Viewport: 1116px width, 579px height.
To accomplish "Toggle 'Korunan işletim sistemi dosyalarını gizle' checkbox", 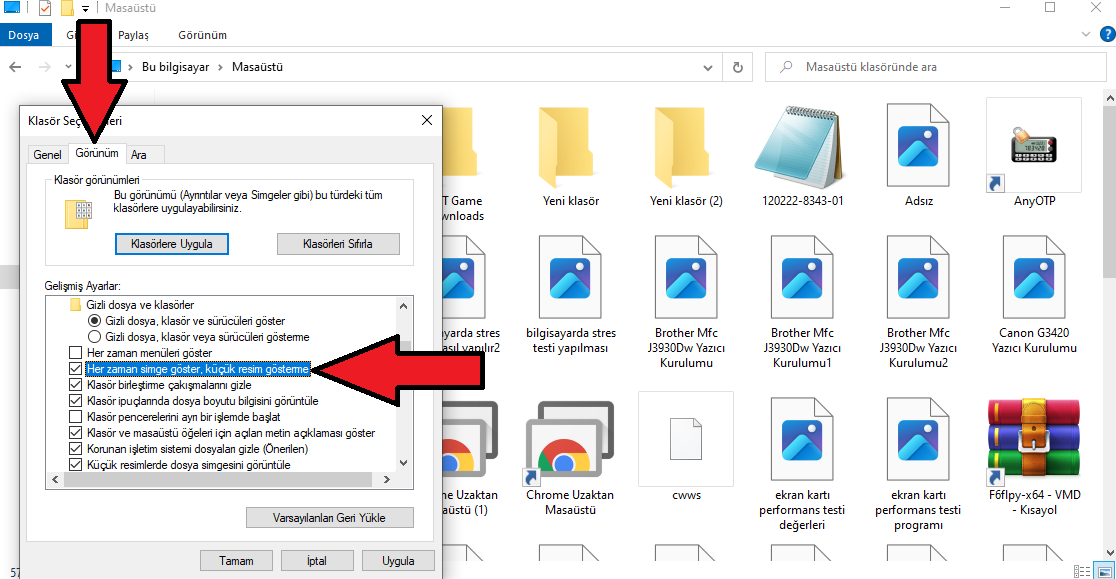I will (x=75, y=449).
